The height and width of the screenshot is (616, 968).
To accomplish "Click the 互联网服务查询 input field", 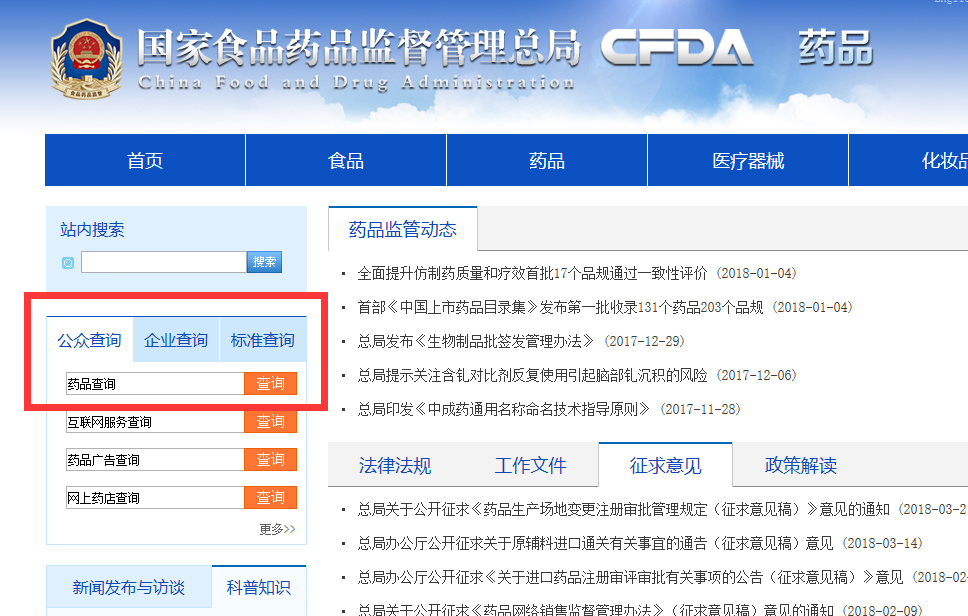I will tap(155, 422).
